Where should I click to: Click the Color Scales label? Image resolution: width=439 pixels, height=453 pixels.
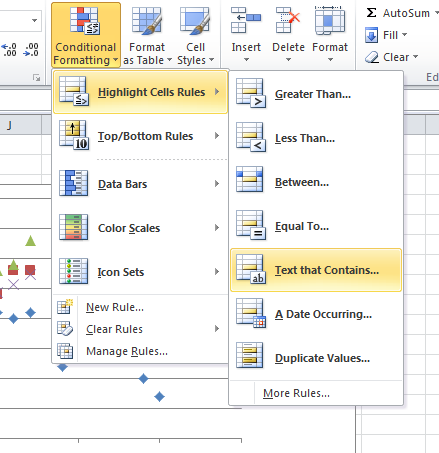(x=129, y=228)
